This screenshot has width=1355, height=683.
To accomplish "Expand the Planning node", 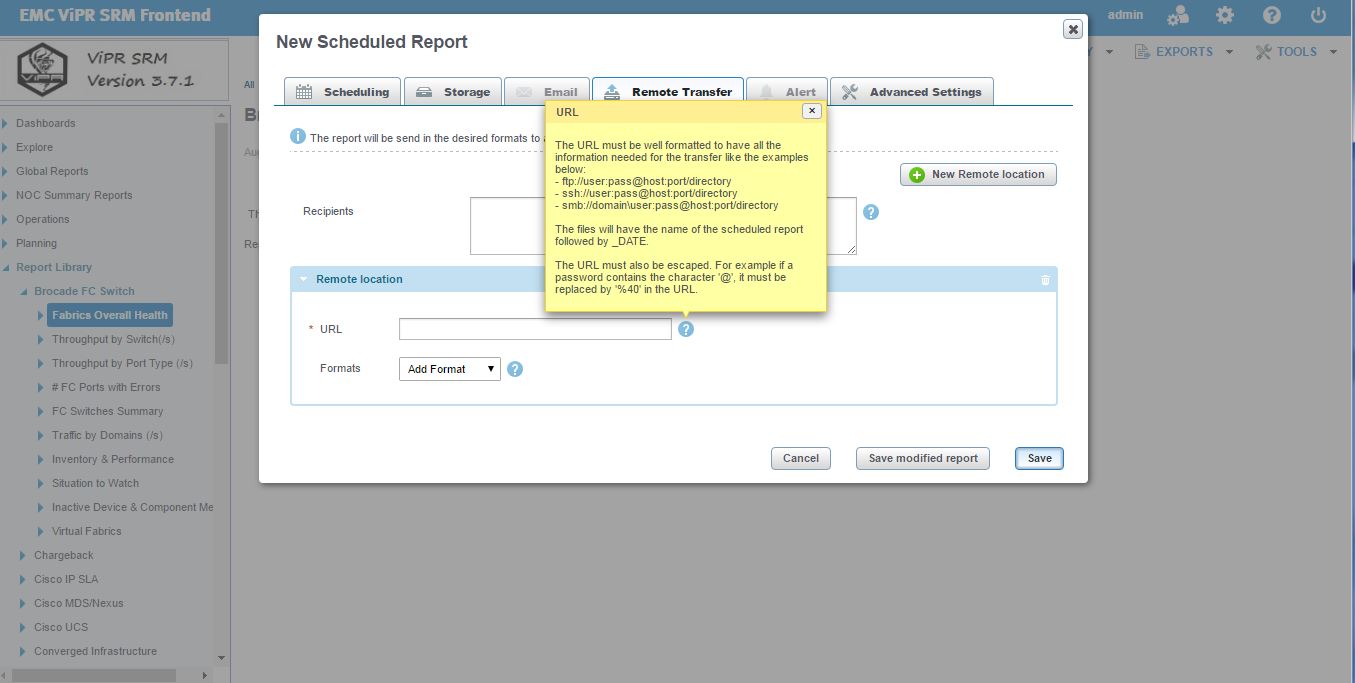I will [x=5, y=243].
